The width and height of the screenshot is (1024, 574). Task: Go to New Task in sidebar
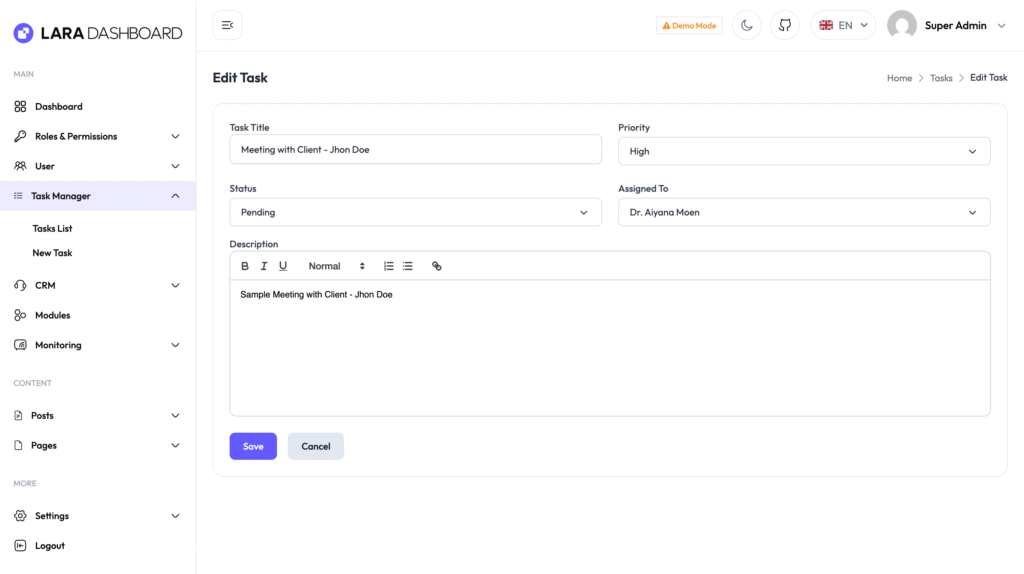(52, 253)
